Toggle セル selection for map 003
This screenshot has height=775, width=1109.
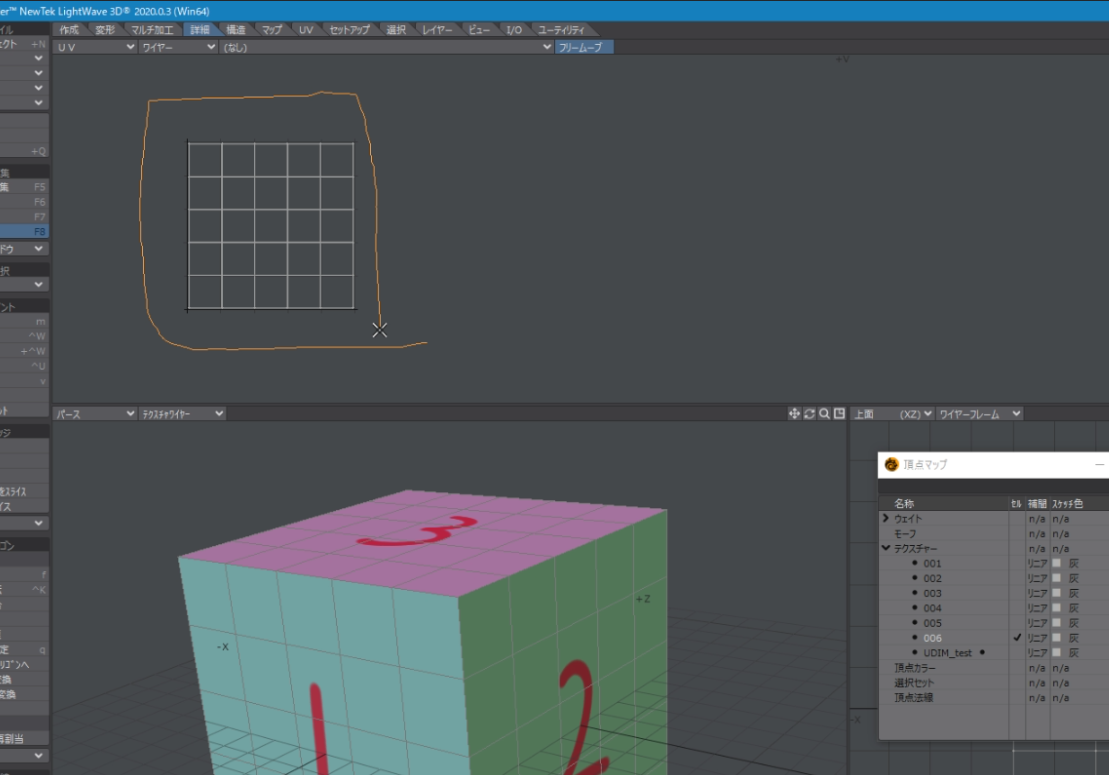point(1017,593)
